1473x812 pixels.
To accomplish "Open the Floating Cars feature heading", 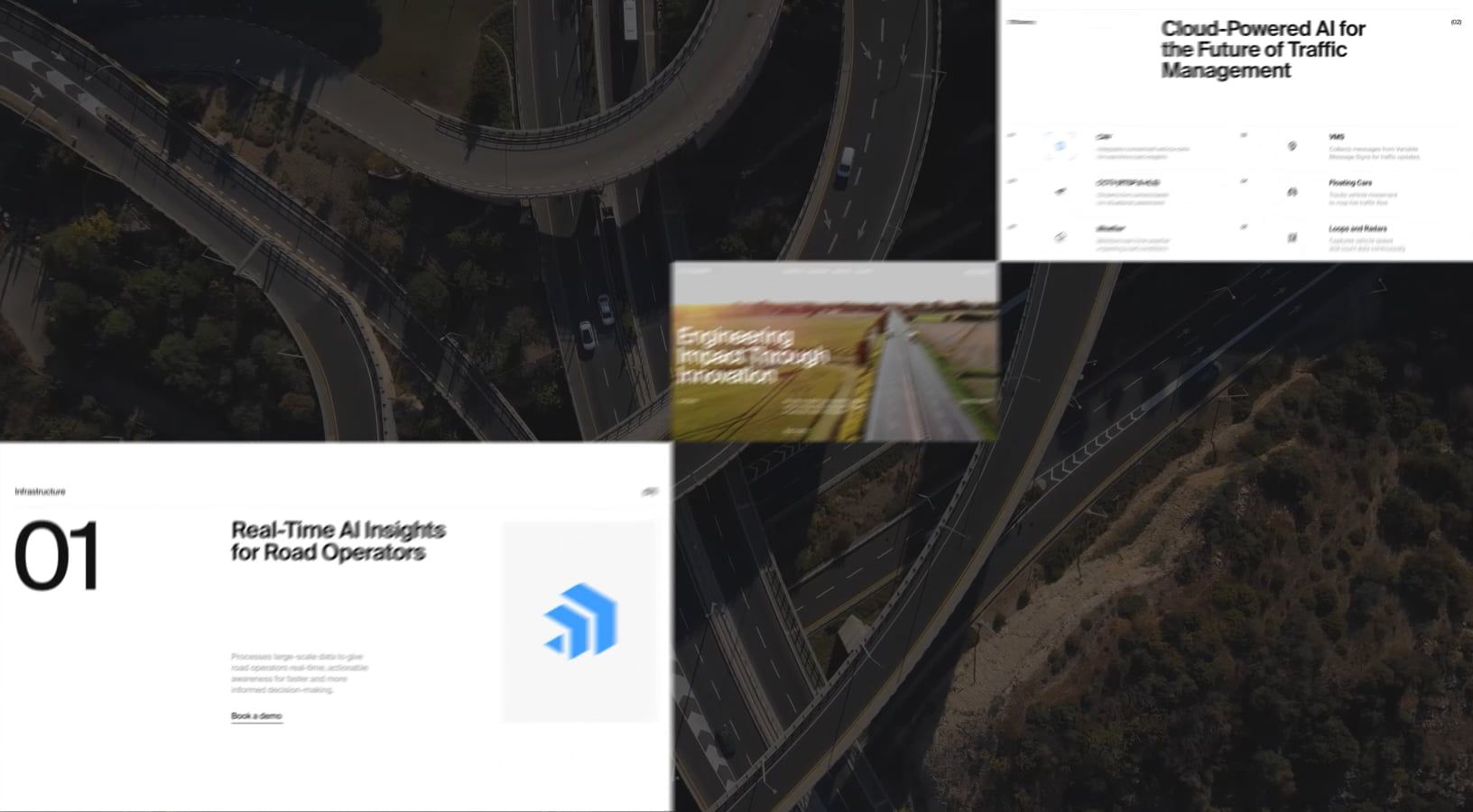I will pyautogui.click(x=1350, y=183).
